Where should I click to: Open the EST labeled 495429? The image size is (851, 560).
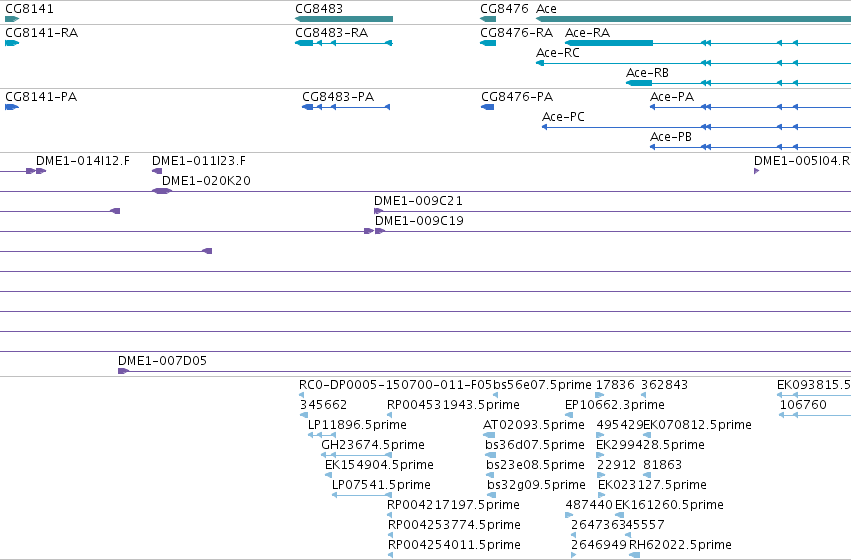tap(620, 425)
